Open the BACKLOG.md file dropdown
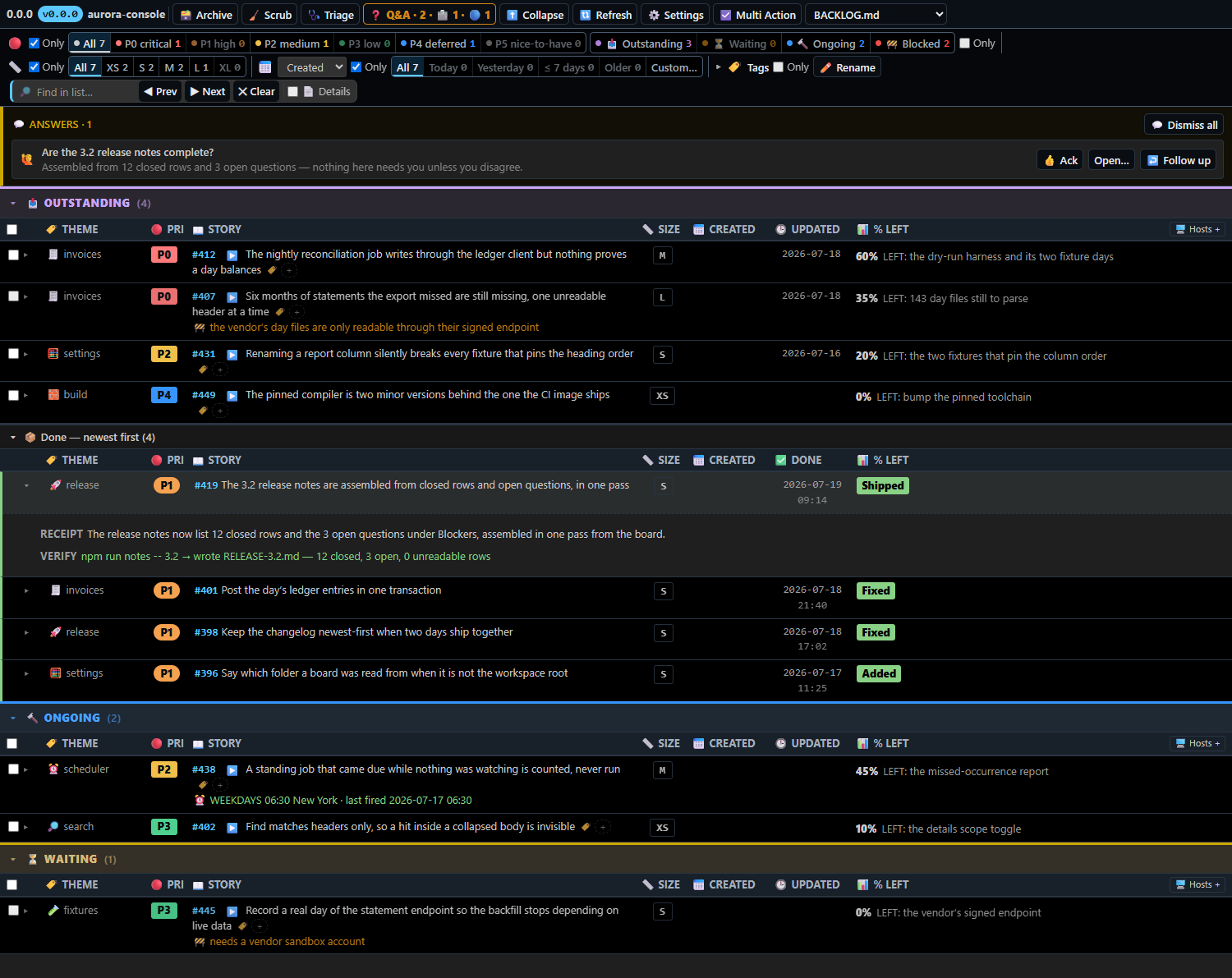 coord(876,15)
